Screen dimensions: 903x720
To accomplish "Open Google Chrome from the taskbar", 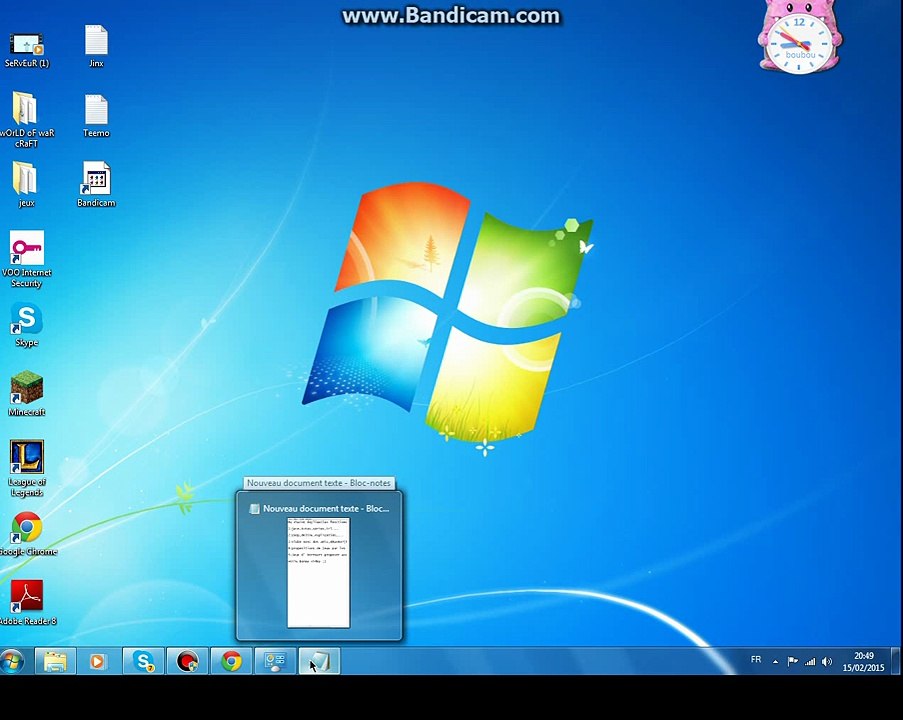I will (x=232, y=661).
